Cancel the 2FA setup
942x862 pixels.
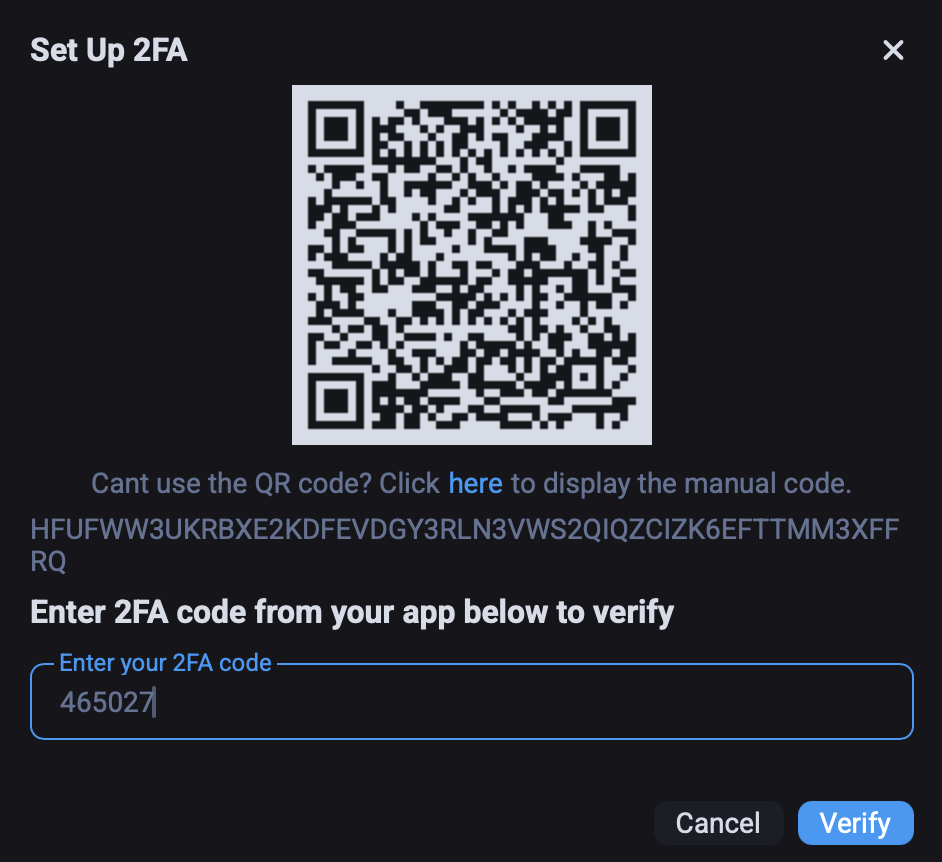click(x=719, y=823)
